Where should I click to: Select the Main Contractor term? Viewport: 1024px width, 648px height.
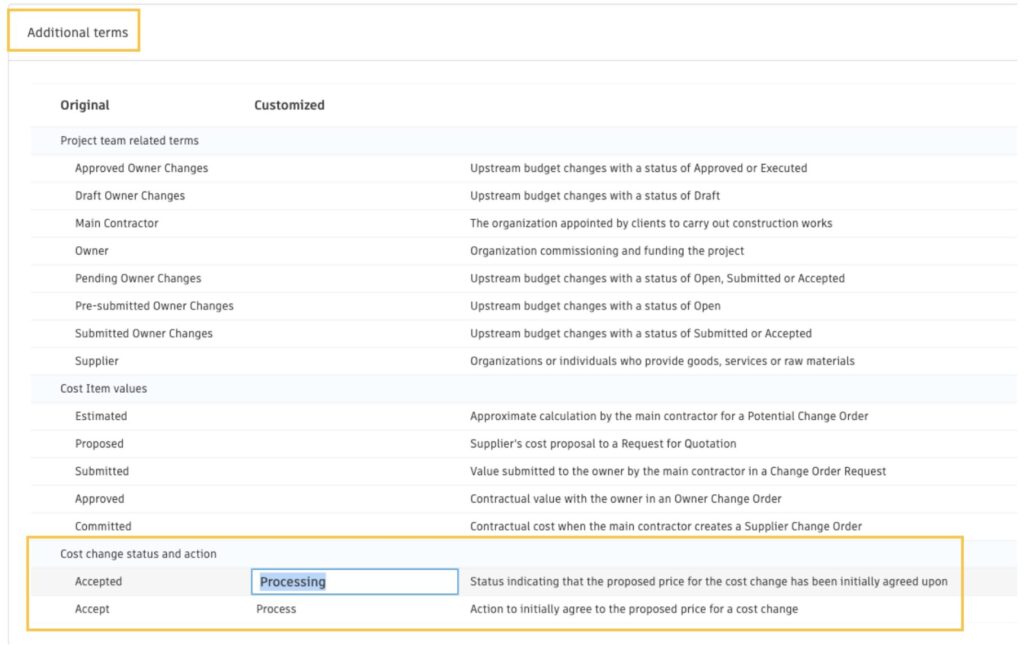click(116, 223)
